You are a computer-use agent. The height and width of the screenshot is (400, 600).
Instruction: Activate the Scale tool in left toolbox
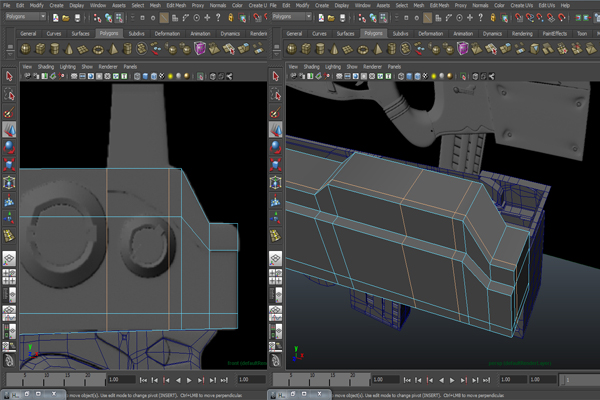tap(9, 165)
